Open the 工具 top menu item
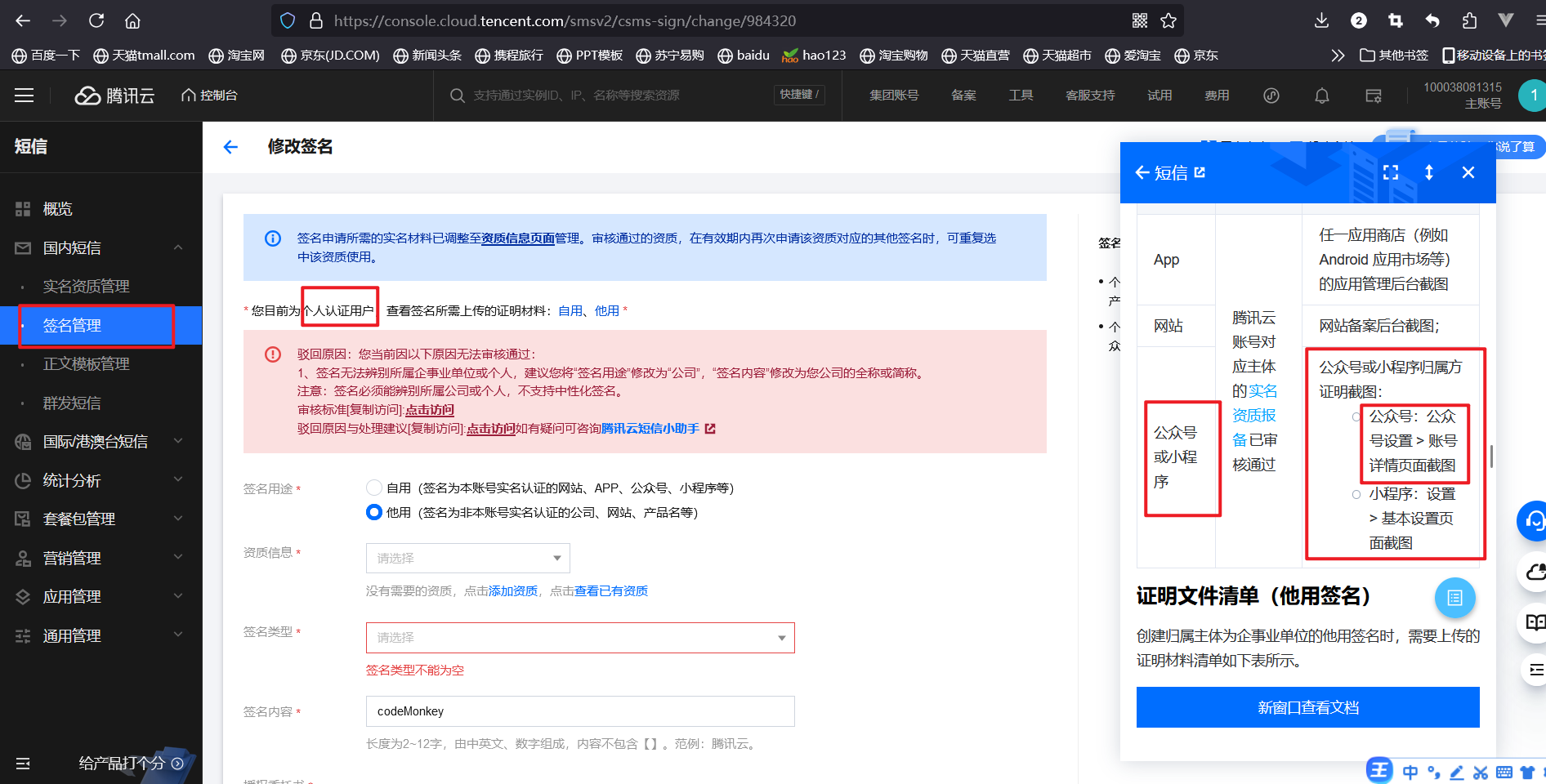The image size is (1546, 784). (x=1021, y=96)
